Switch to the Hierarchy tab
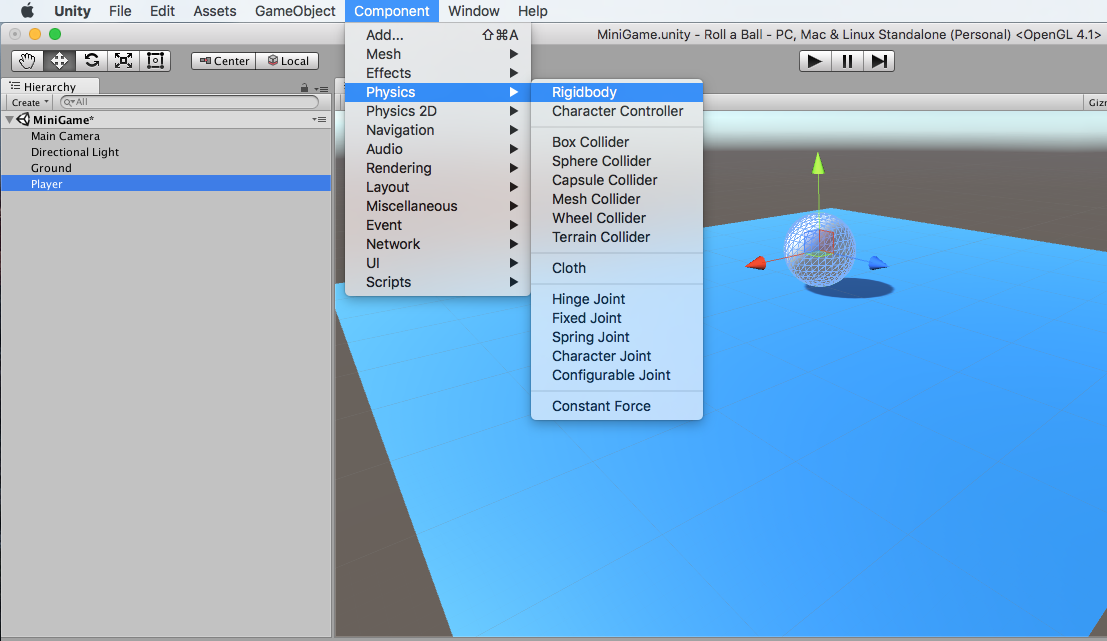The width and height of the screenshot is (1107, 641). coord(49,86)
